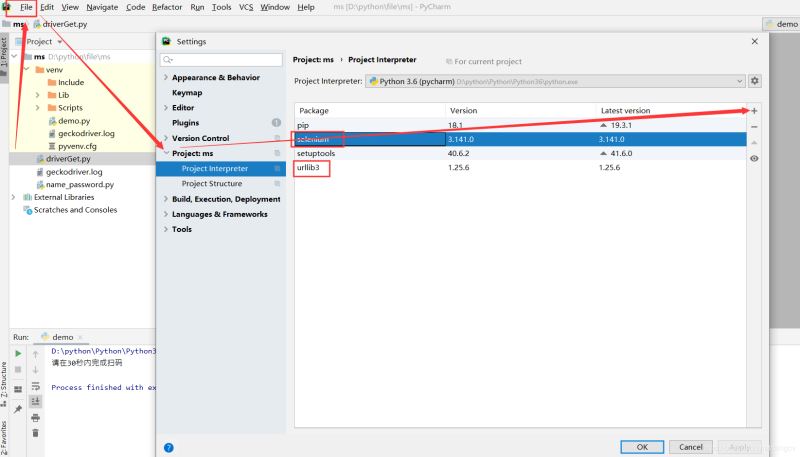
Task: Click the down stack trace arrow
Action: tap(35, 370)
